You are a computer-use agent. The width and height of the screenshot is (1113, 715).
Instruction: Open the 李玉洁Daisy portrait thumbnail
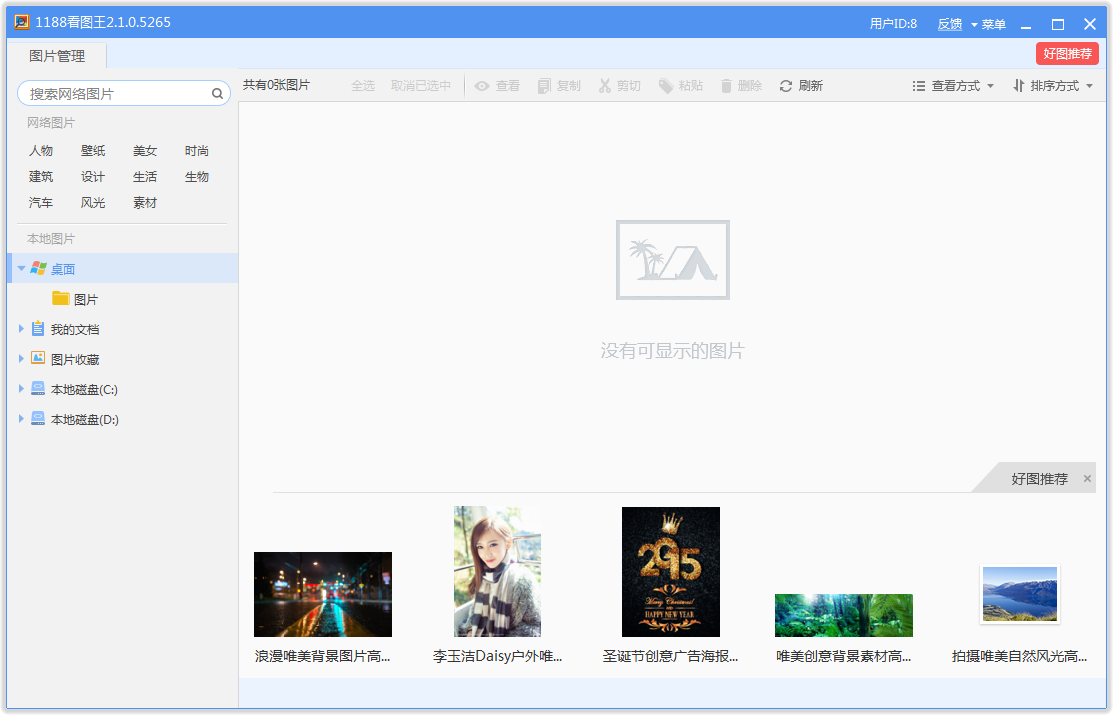pyautogui.click(x=497, y=572)
